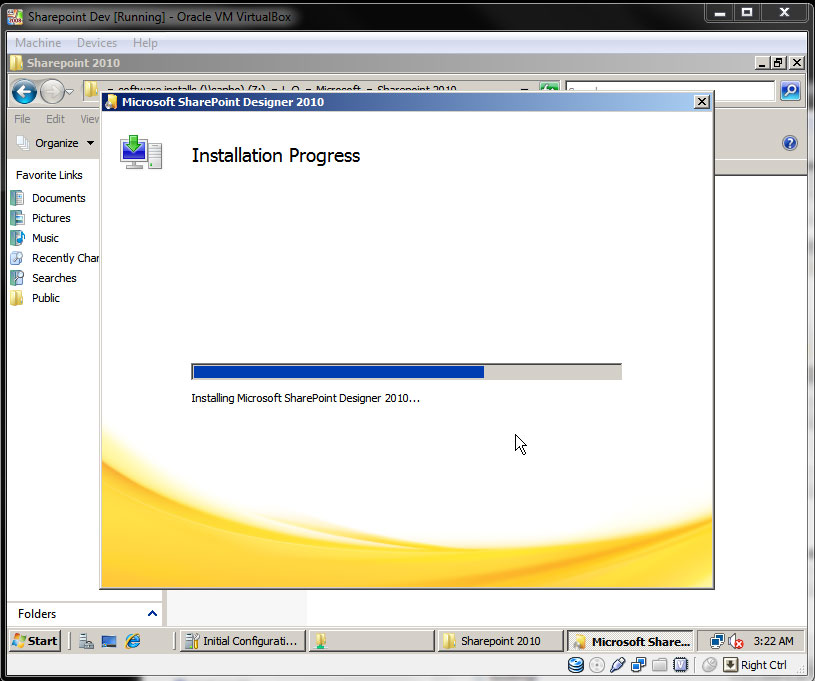Click the Public folder icon

click(17, 298)
